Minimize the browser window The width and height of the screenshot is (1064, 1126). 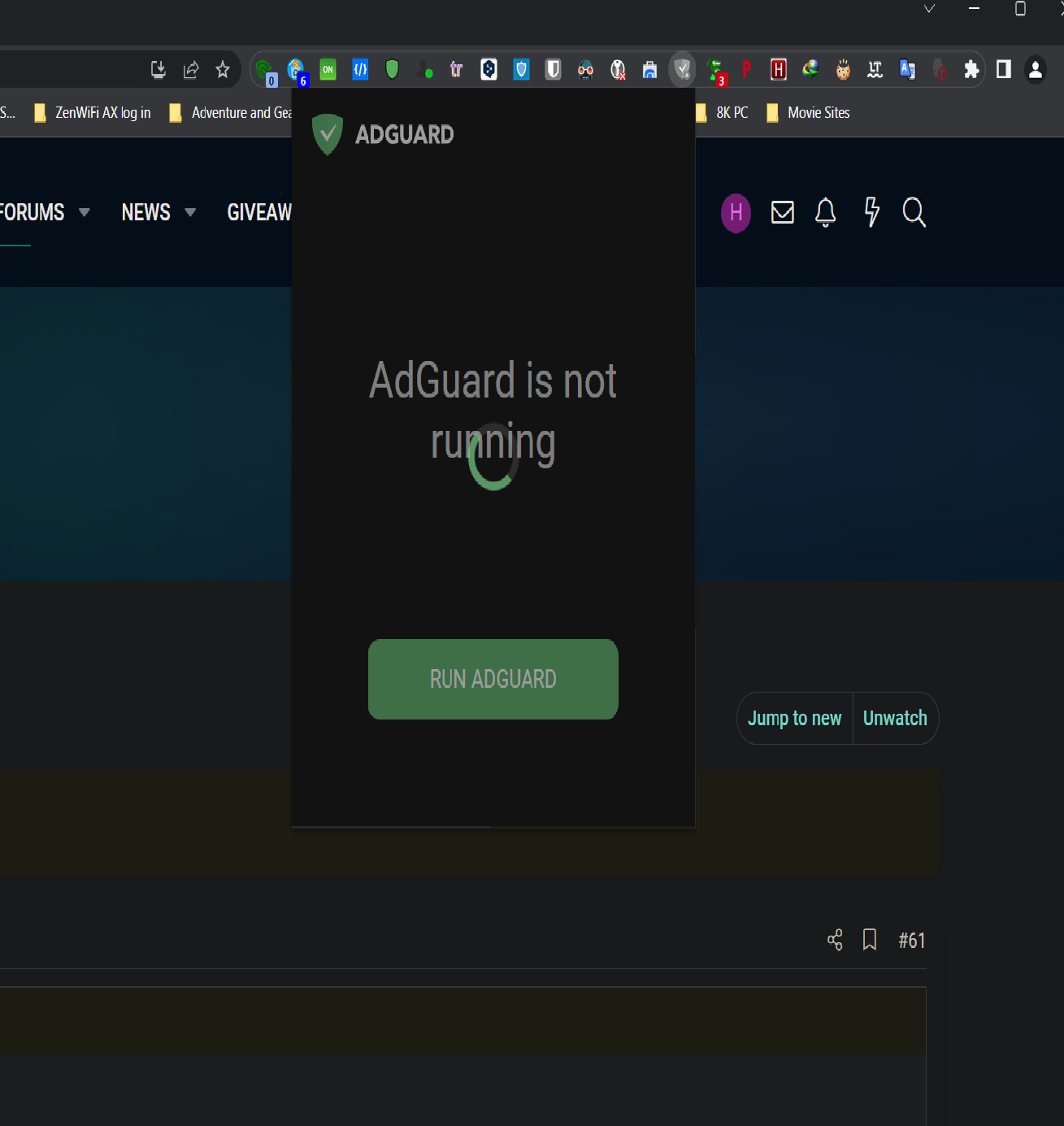974,9
